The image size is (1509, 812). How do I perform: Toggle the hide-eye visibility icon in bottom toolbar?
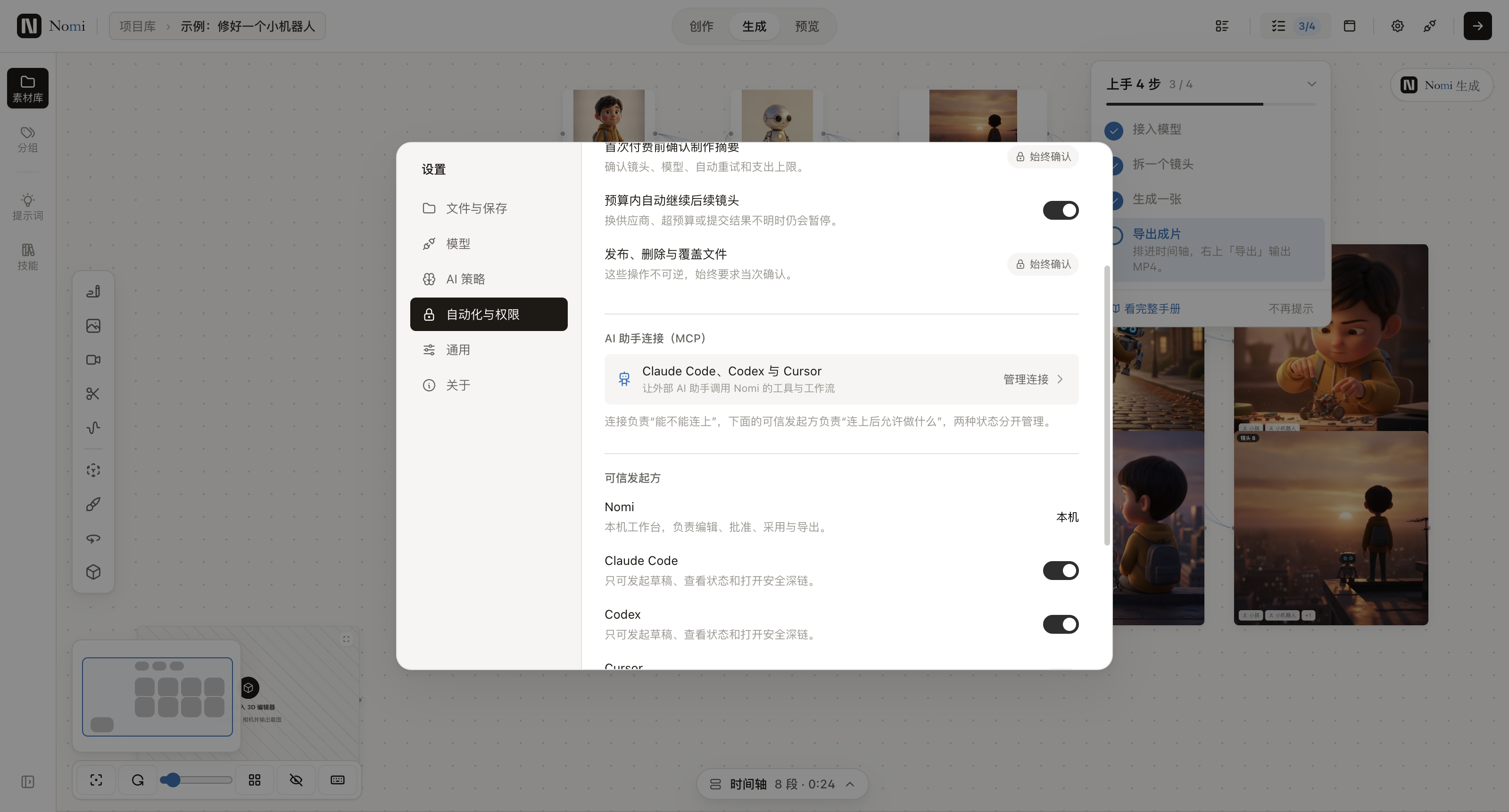[296, 780]
